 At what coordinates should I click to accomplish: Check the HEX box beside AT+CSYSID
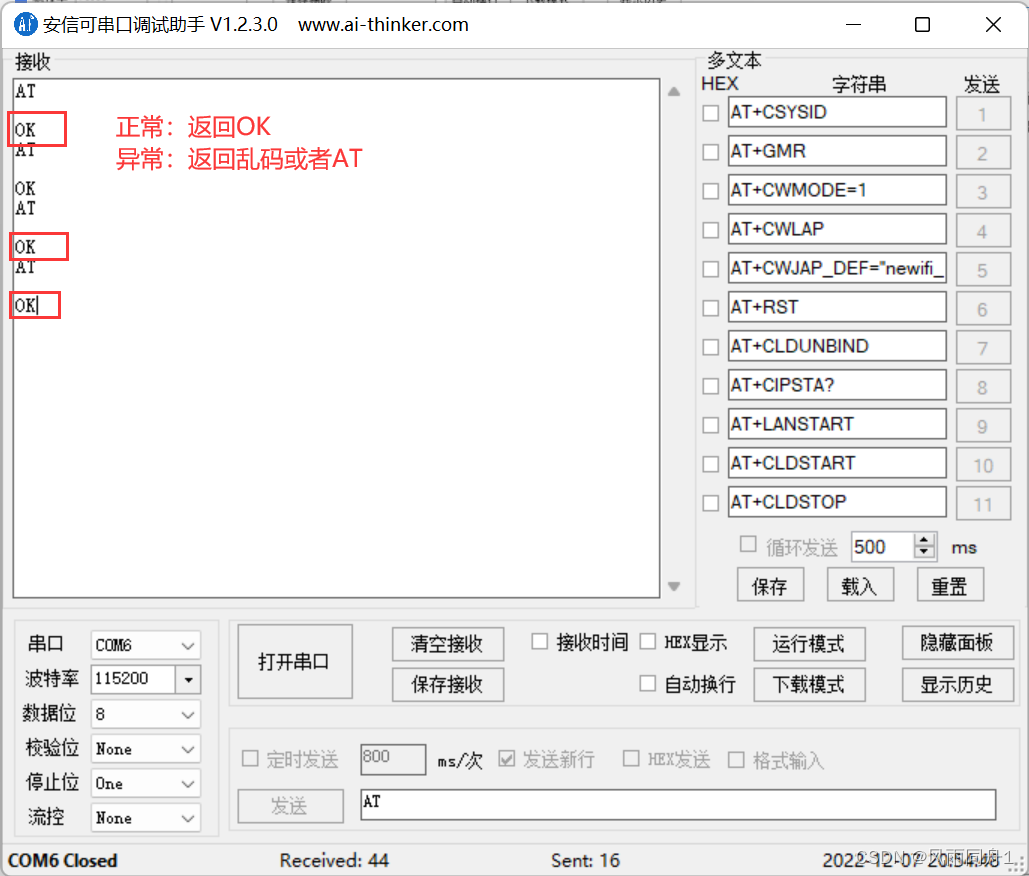(711, 112)
